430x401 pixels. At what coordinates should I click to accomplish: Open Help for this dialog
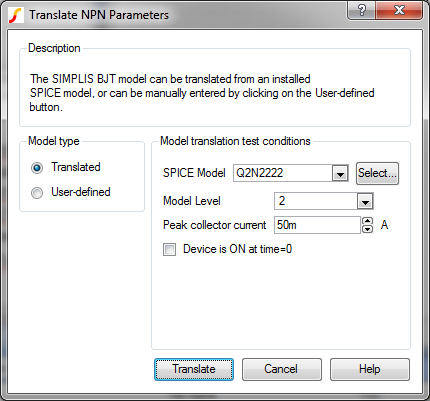click(x=370, y=369)
